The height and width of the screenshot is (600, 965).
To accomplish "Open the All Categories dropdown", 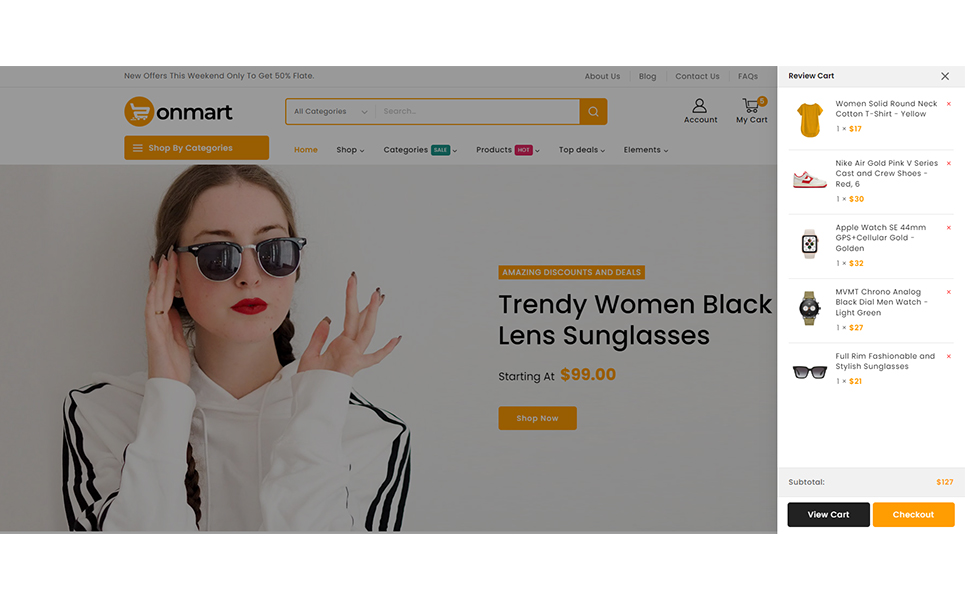I will (330, 111).
